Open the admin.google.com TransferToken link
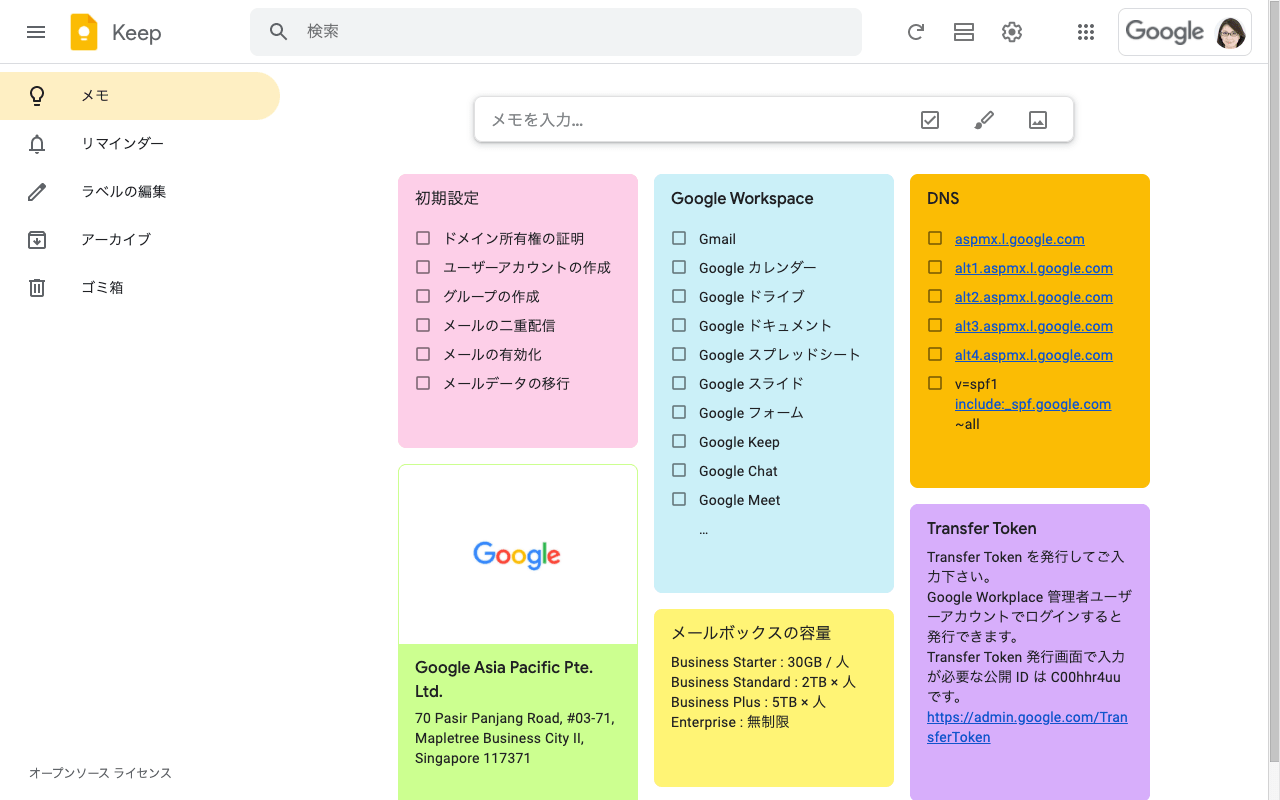This screenshot has width=1280, height=800. pyautogui.click(x=1027, y=727)
